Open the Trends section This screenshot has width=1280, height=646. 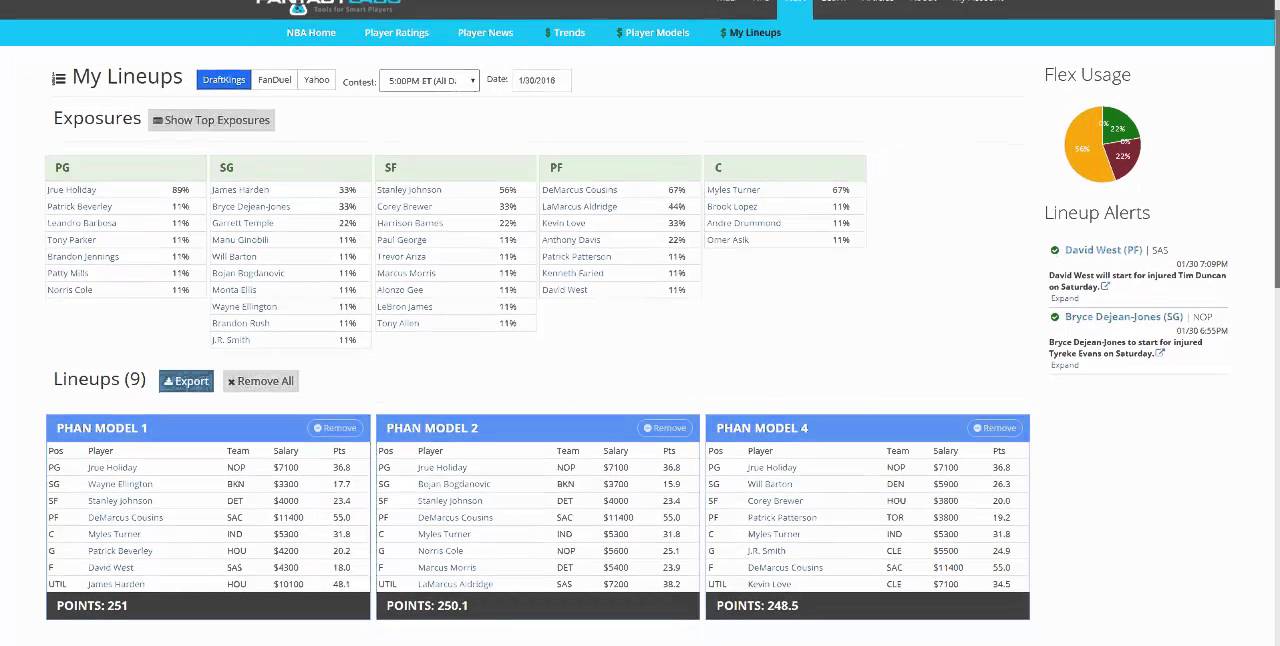click(x=569, y=32)
